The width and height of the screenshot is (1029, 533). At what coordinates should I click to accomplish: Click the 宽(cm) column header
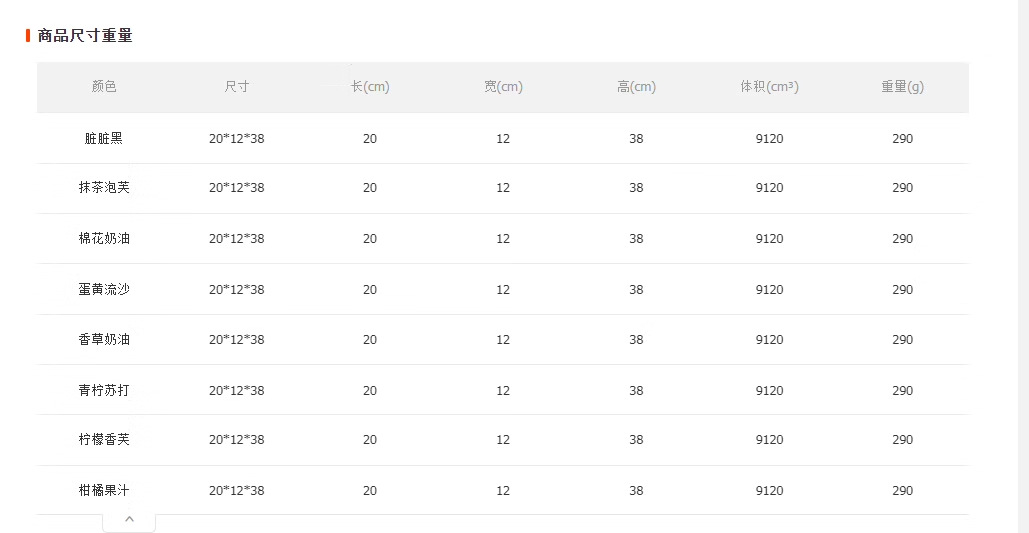(x=503, y=87)
